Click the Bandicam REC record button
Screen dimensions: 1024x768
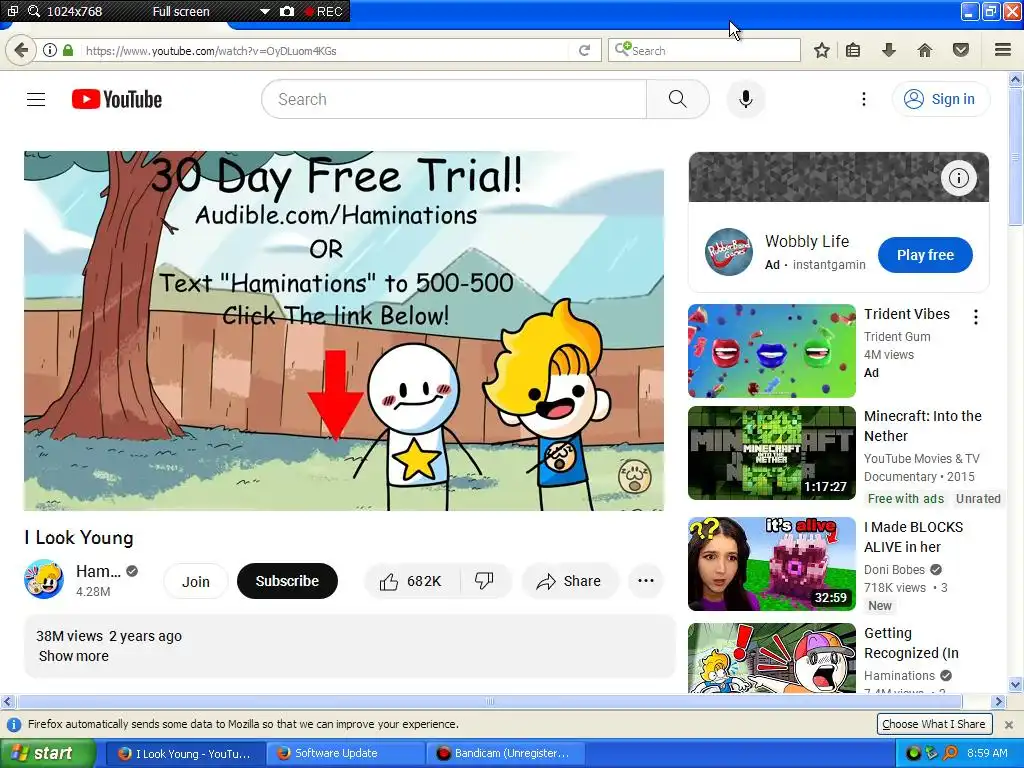coord(323,11)
